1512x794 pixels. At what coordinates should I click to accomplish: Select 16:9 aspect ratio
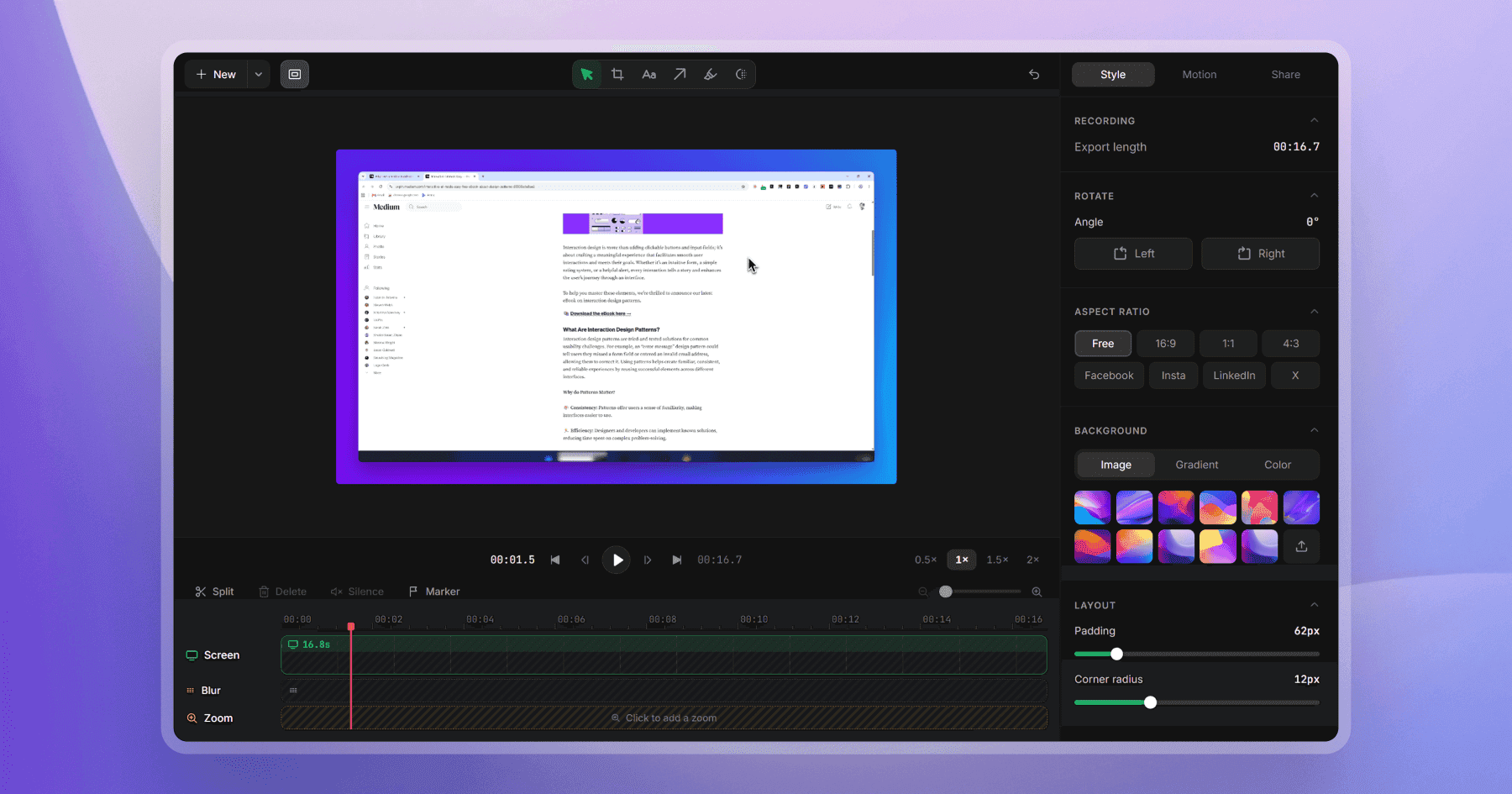pos(1165,344)
